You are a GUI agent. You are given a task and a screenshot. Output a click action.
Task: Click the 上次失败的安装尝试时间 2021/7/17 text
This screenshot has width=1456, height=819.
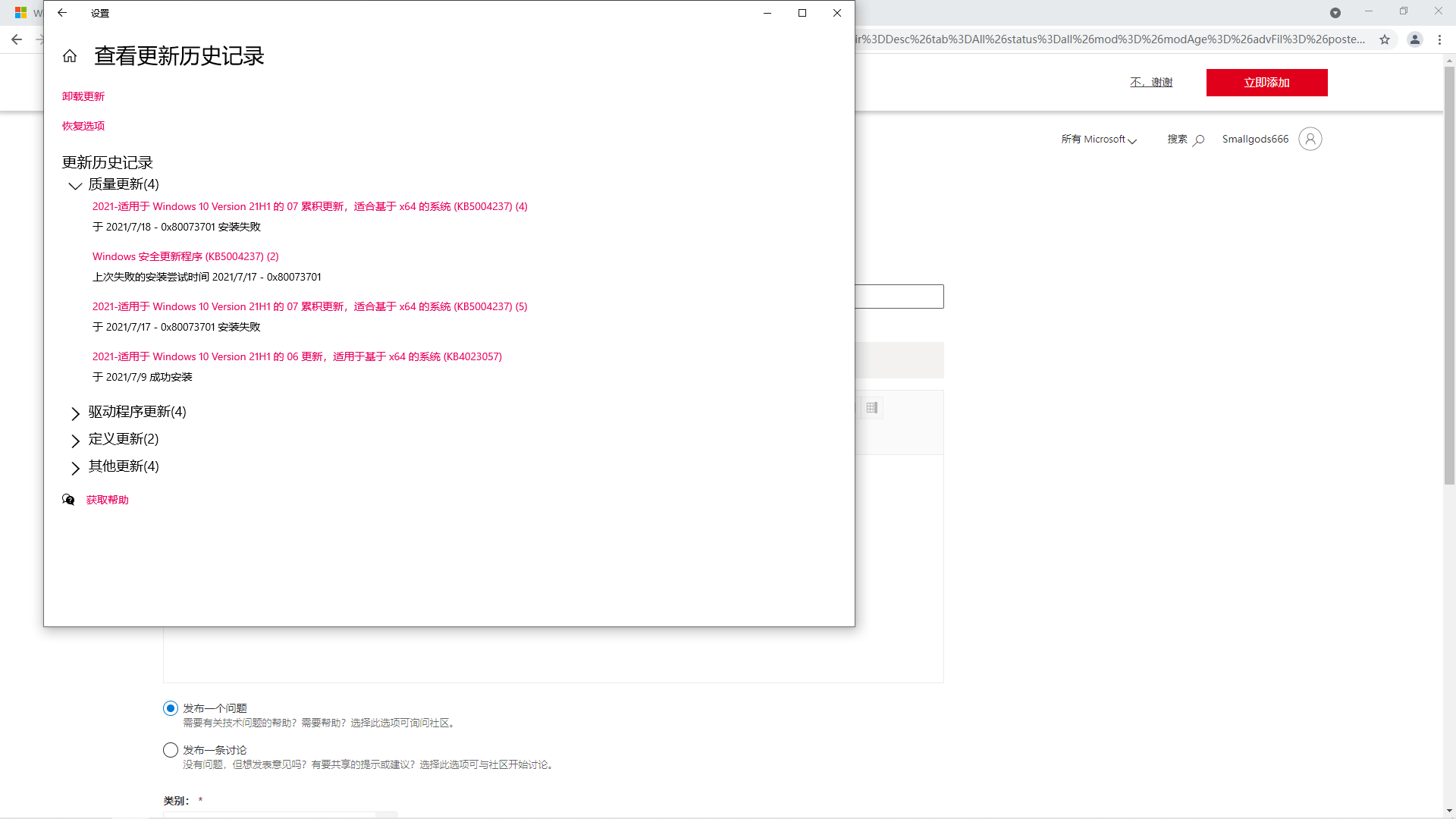207,277
